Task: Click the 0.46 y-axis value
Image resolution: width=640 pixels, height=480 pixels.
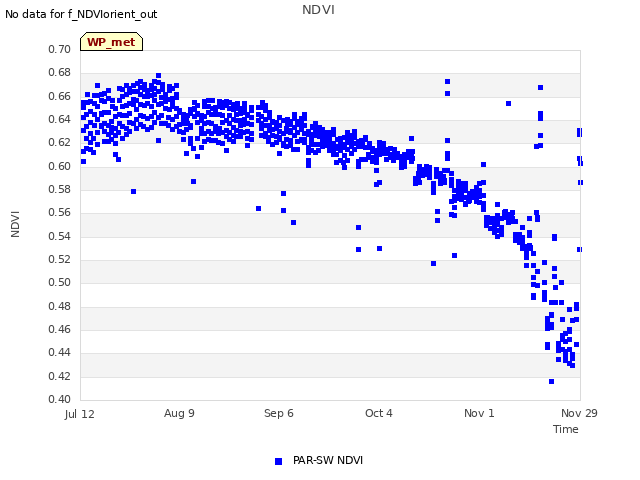Action: click(x=60, y=329)
